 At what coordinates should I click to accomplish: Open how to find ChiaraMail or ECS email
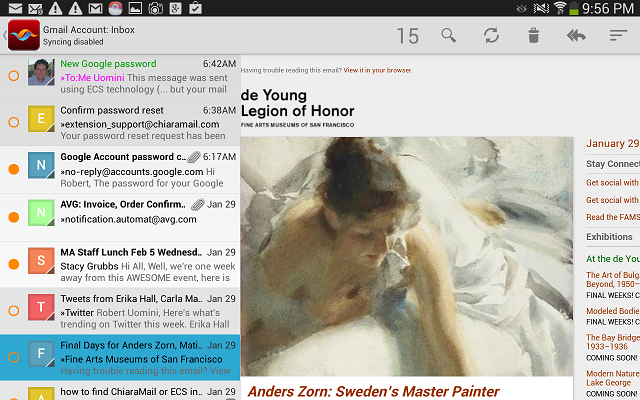pos(120,391)
